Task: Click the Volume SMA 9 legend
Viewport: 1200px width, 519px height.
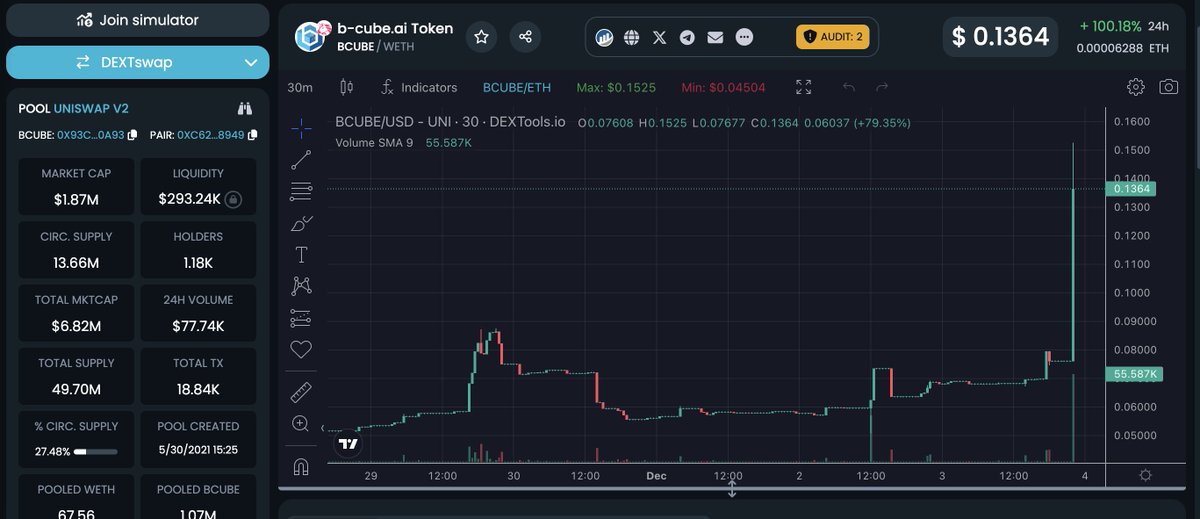Action: coord(403,143)
